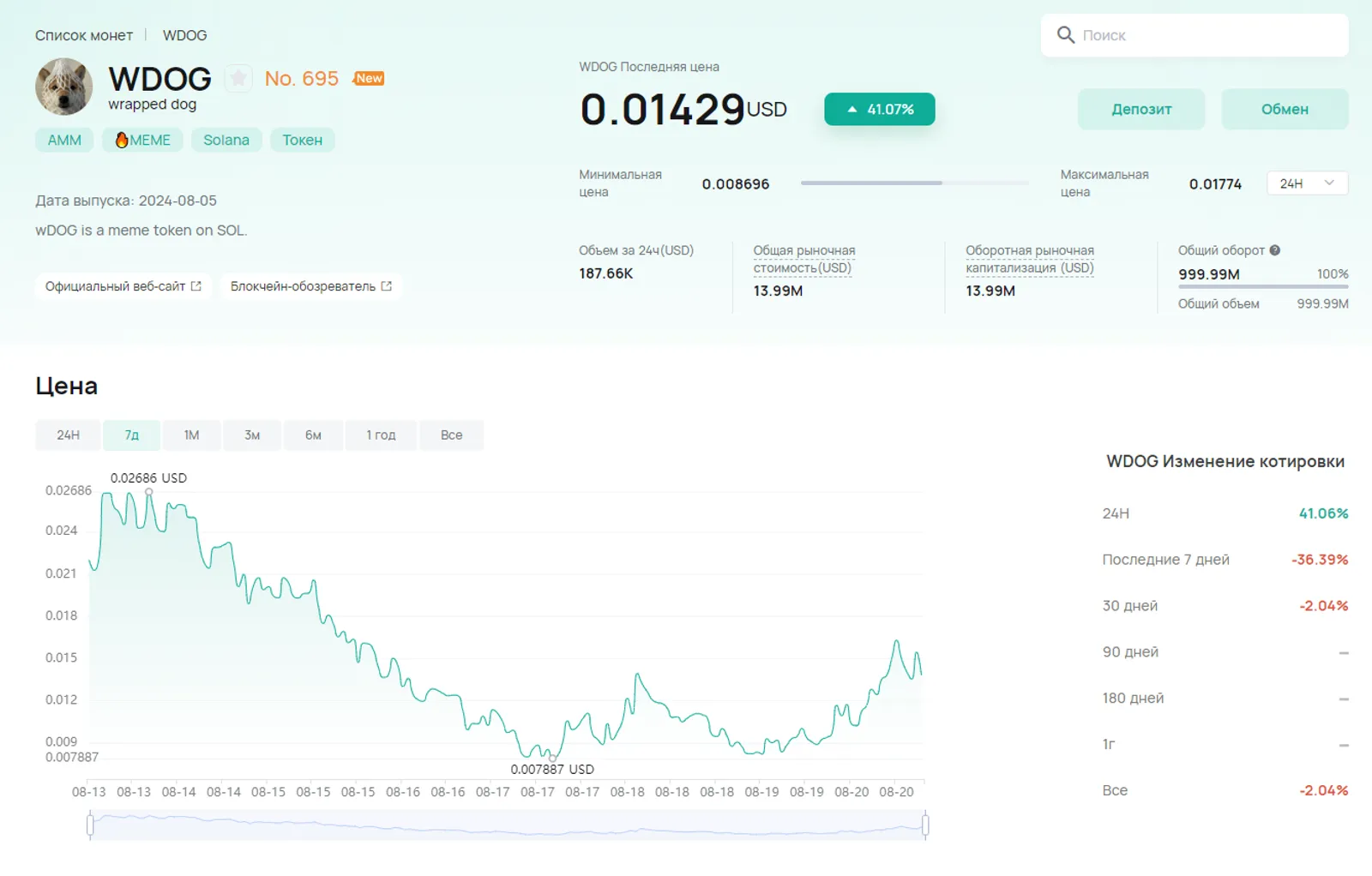Switch chart to 6м period
Screen dimensions: 1372x876
pyautogui.click(x=313, y=435)
